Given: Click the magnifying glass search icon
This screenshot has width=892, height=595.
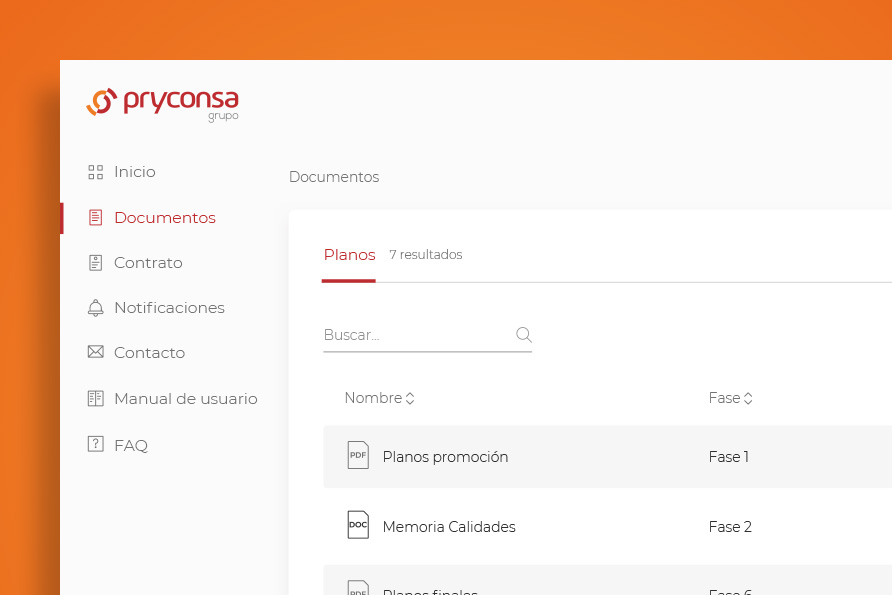Looking at the screenshot, I should coord(524,334).
